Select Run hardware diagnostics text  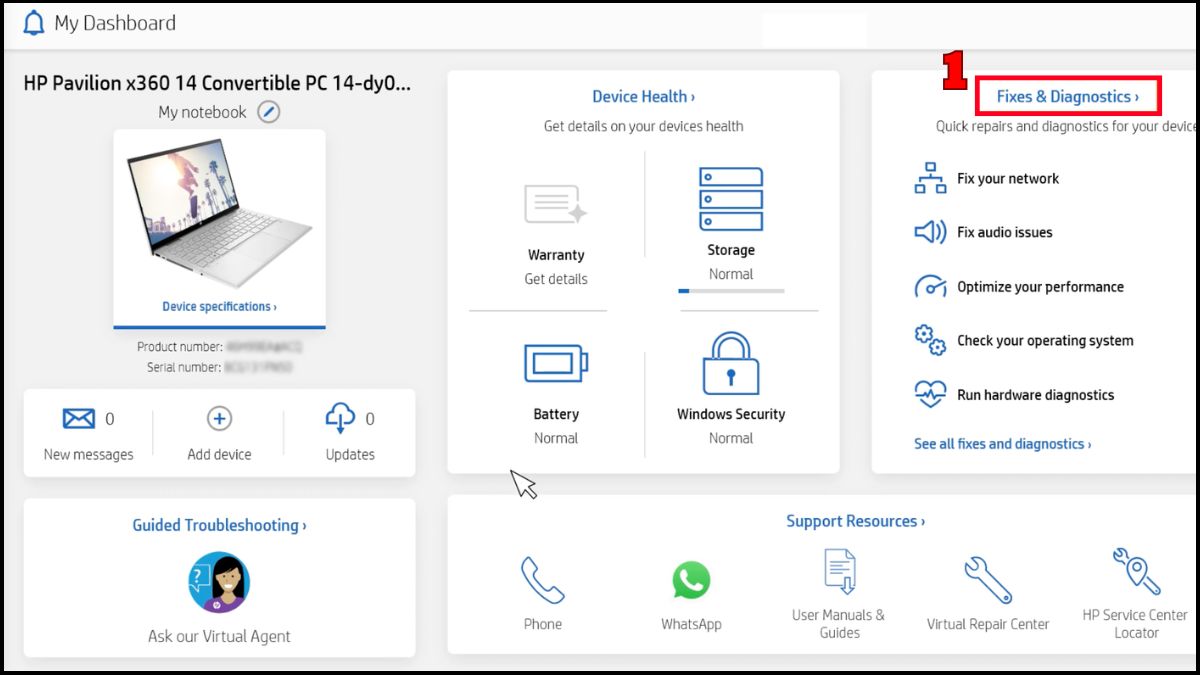pos(1035,395)
